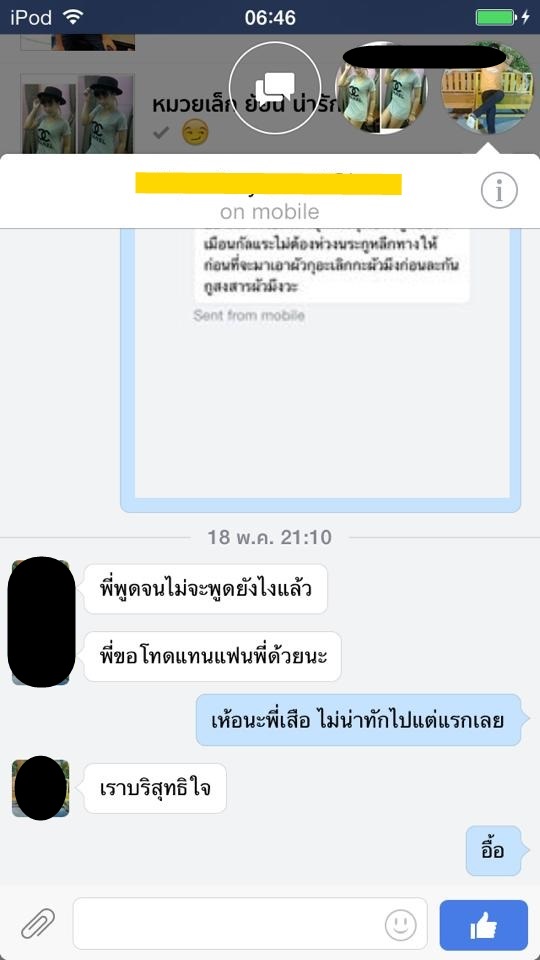Viewport: 540px width, 960px height.
Task: Open the paperclip attachment menu
Action: click(38, 924)
